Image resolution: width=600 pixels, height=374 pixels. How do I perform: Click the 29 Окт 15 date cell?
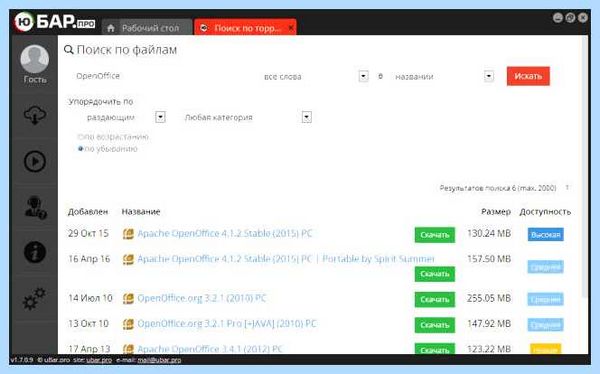click(x=88, y=234)
